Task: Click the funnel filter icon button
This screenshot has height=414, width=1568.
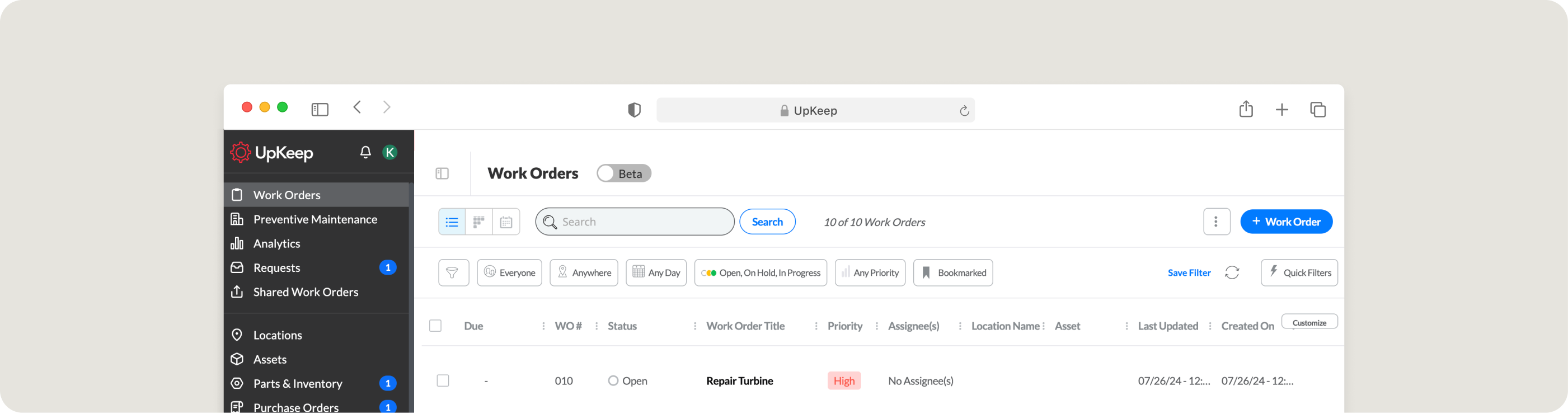Action: click(x=453, y=273)
